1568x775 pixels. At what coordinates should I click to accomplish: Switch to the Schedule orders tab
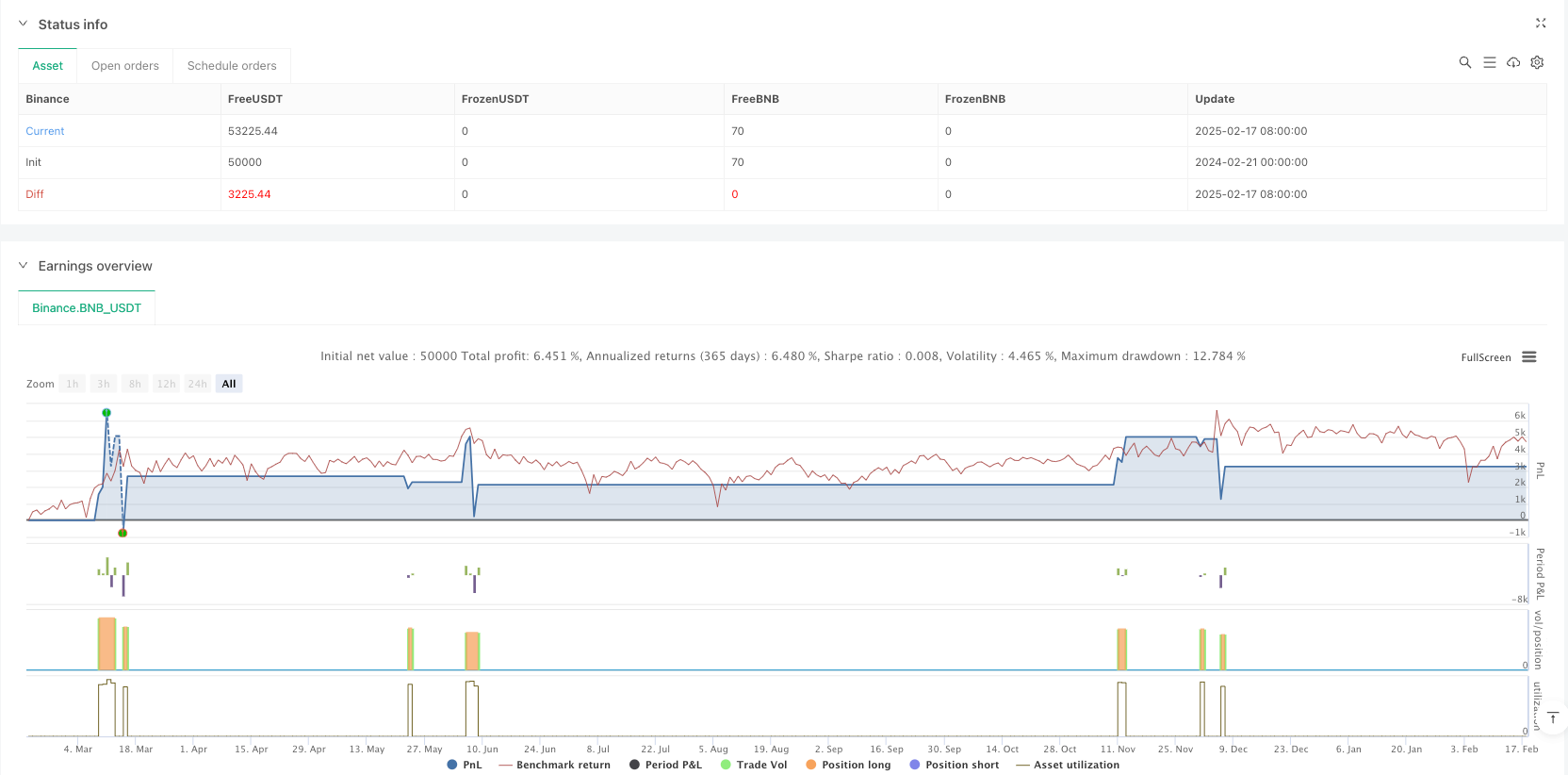tap(232, 66)
